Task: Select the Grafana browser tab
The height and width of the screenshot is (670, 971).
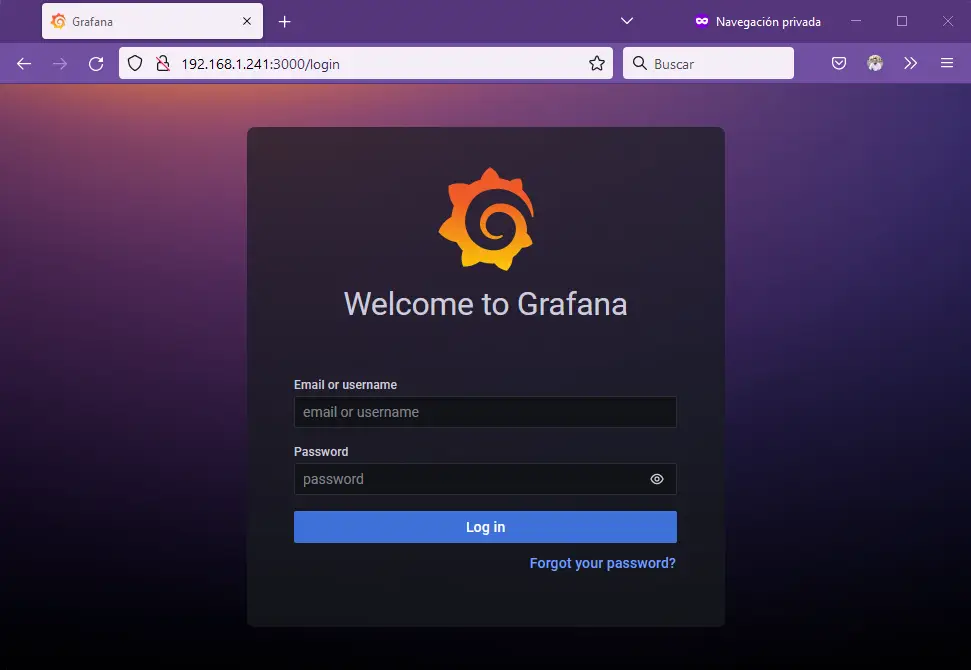Action: pyautogui.click(x=152, y=21)
